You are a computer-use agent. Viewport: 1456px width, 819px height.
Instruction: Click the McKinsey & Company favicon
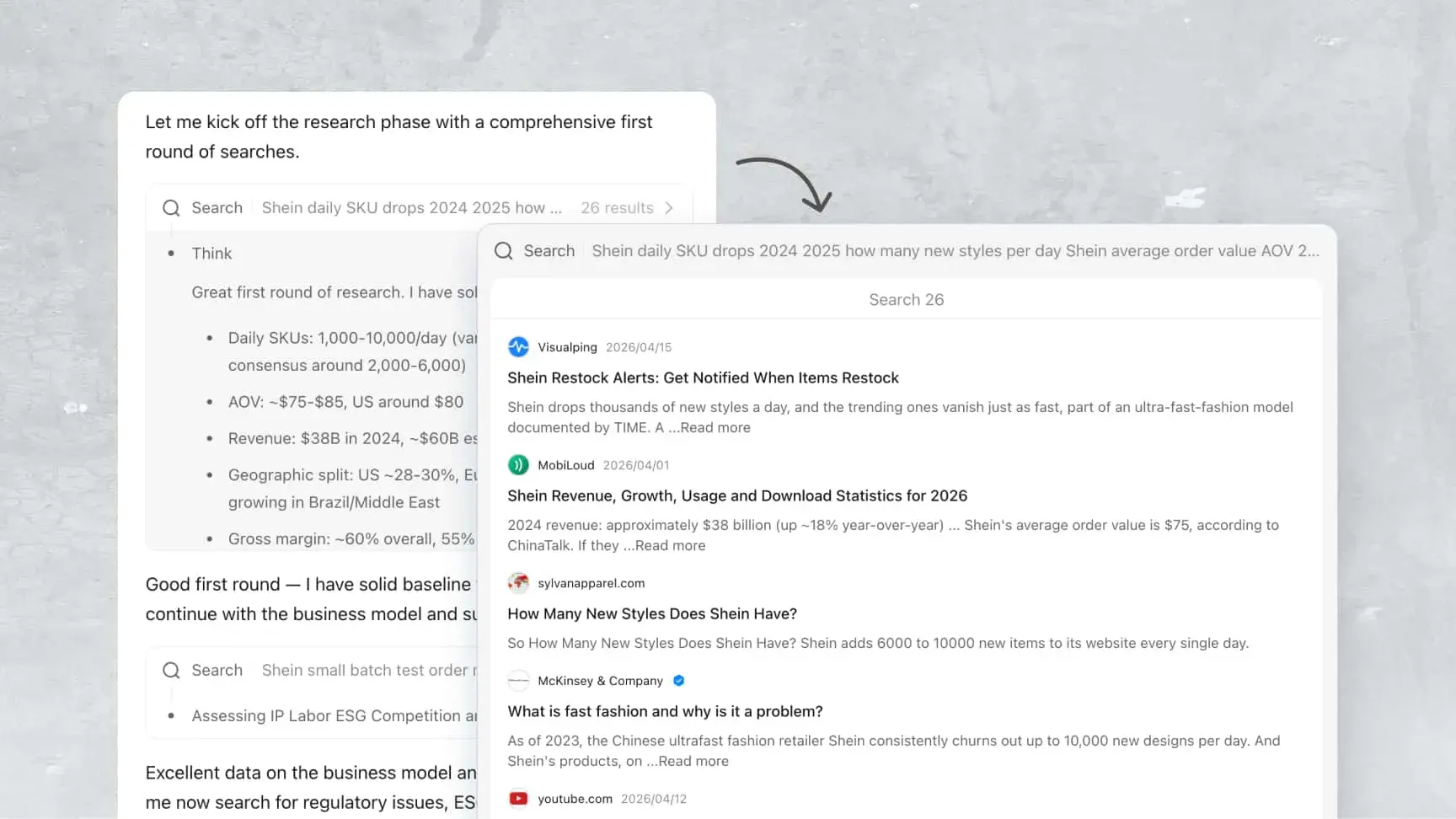point(518,681)
